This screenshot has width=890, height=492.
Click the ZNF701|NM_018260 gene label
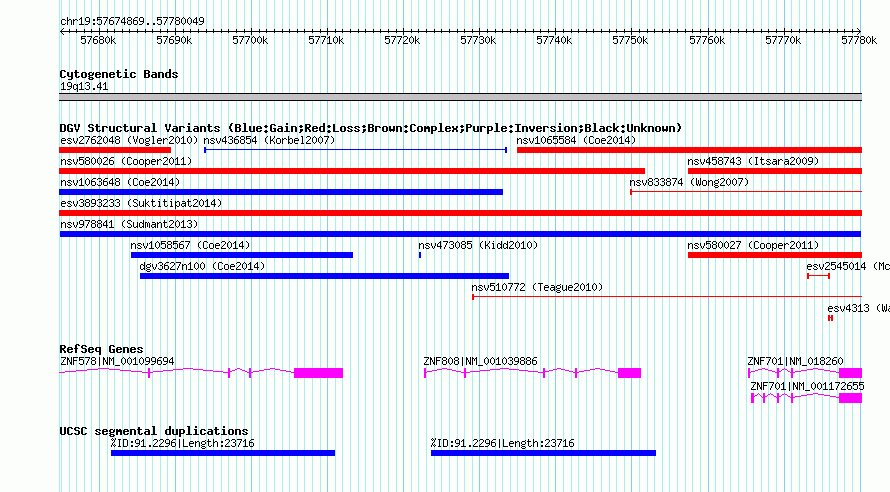click(795, 361)
